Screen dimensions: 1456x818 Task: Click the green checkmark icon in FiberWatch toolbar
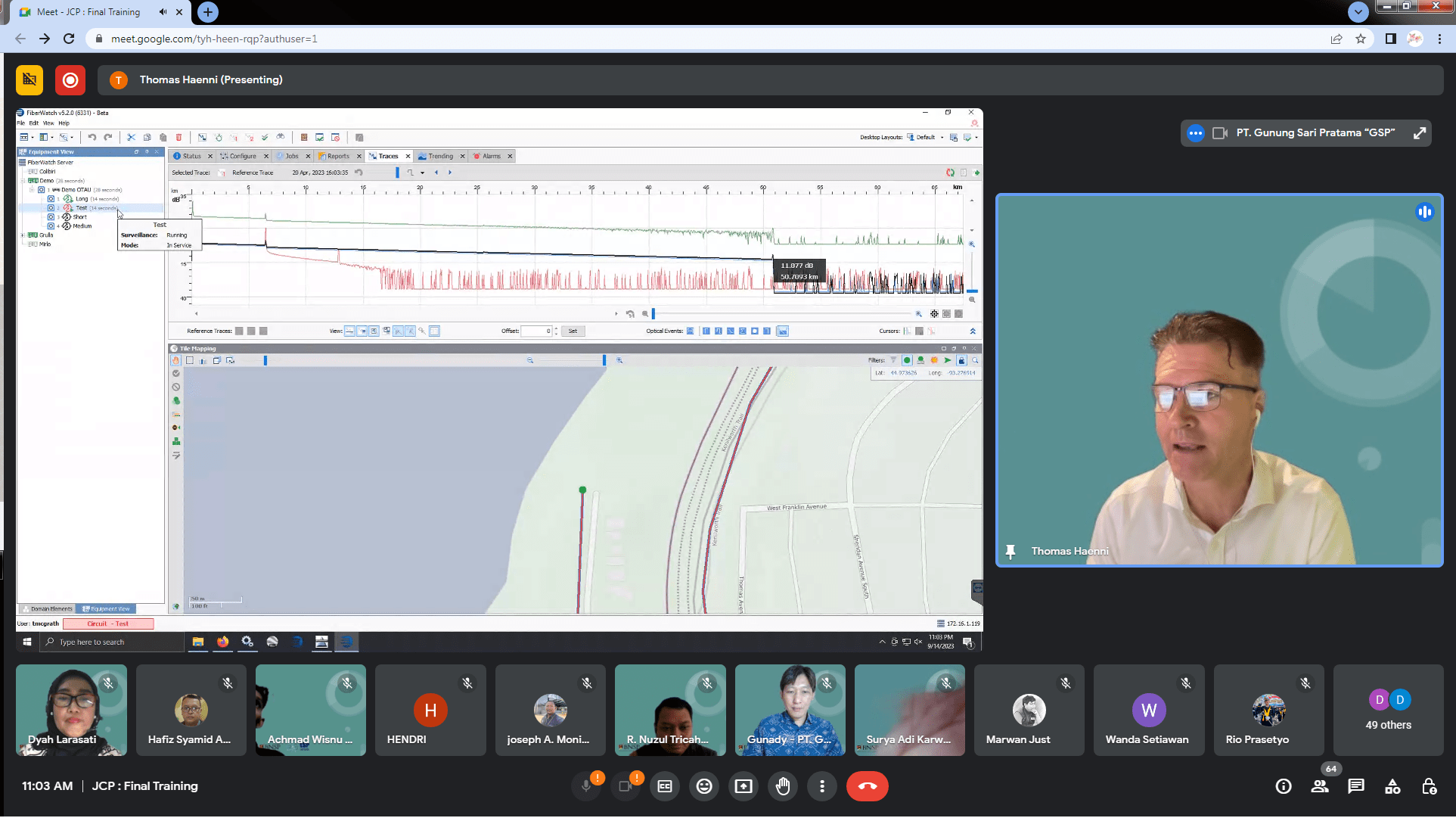point(265,138)
